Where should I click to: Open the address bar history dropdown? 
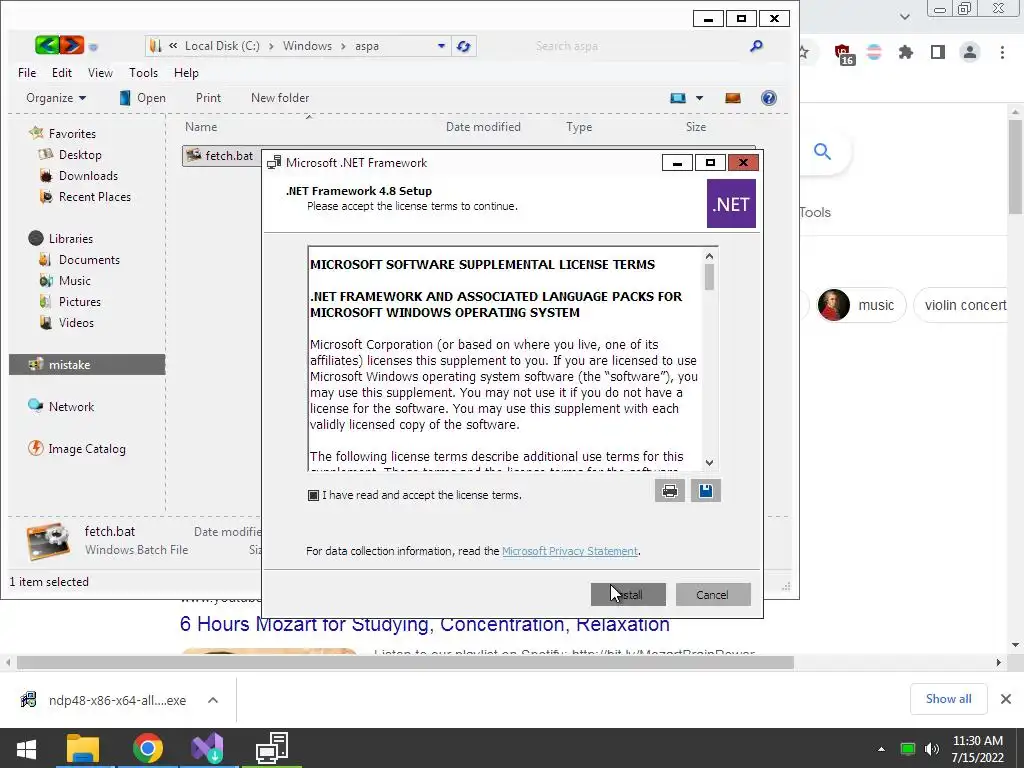point(441,46)
